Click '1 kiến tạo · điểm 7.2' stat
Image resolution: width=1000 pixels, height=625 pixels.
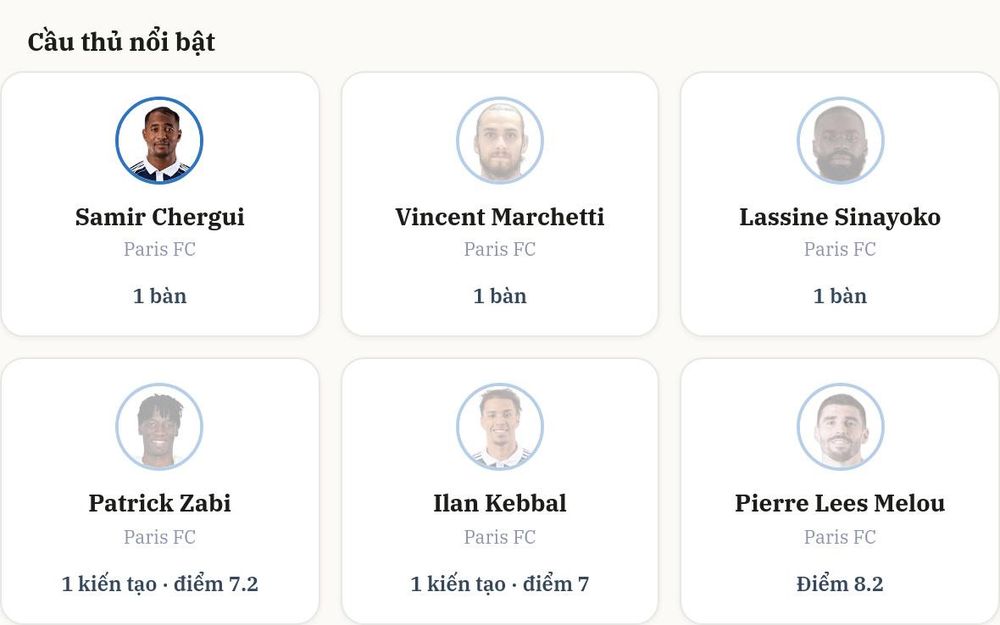point(159,584)
